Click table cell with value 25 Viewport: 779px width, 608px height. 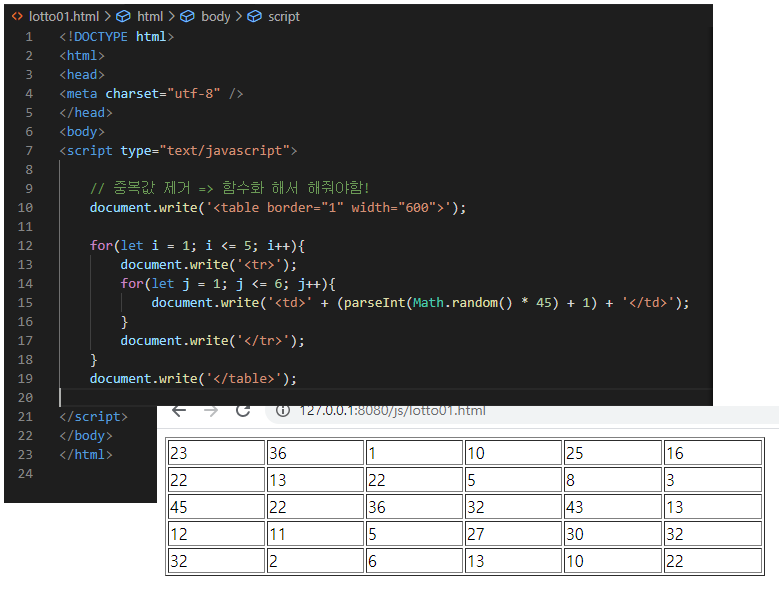(x=613, y=453)
